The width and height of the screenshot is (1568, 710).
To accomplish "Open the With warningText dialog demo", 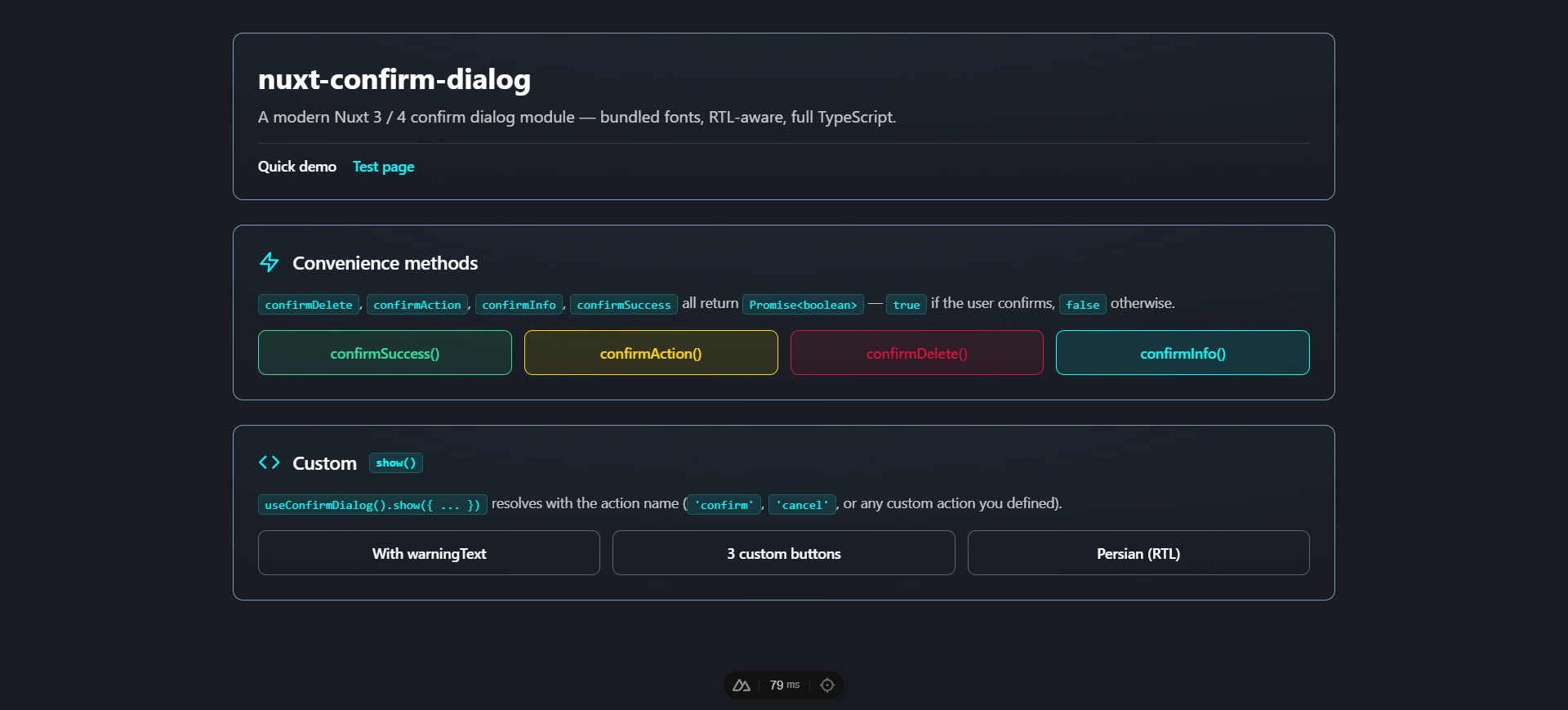I will coord(429,553).
